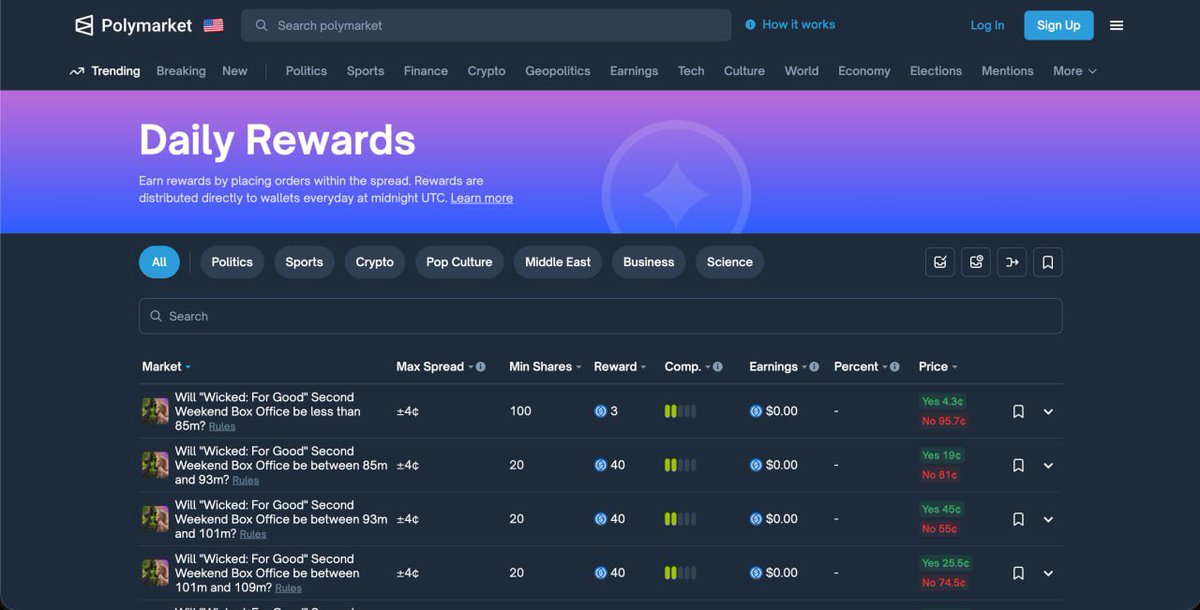Click Percent column info icon
This screenshot has height=610, width=1200.
click(x=895, y=367)
